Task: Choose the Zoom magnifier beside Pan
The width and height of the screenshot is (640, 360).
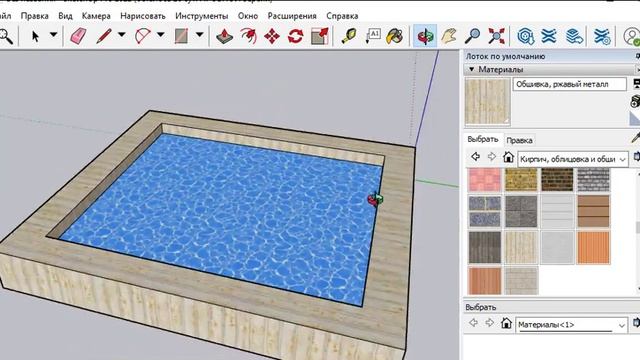Action: pos(472,36)
